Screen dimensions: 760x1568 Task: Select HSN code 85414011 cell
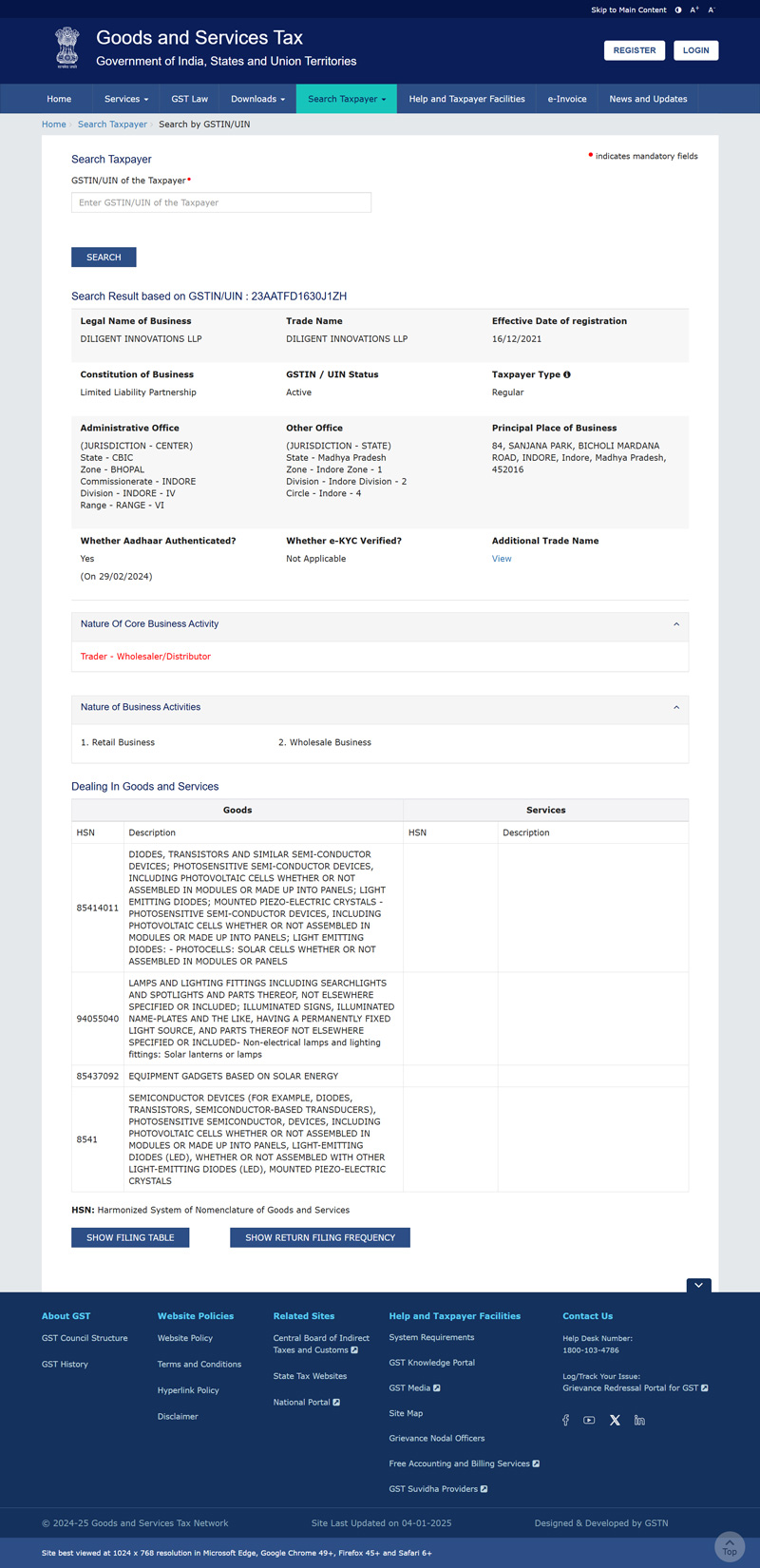[98, 908]
